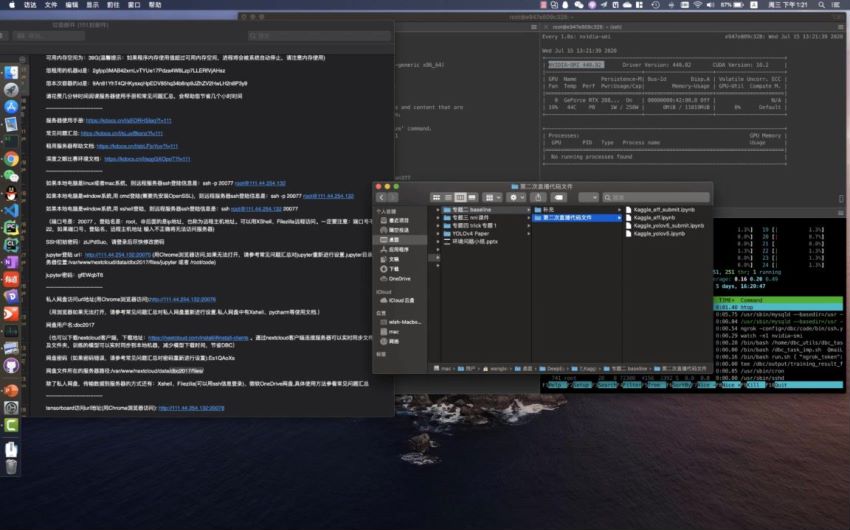Open PyCharm from the Dock
Screen dimensions: 850x530
pyautogui.click(x=11, y=228)
